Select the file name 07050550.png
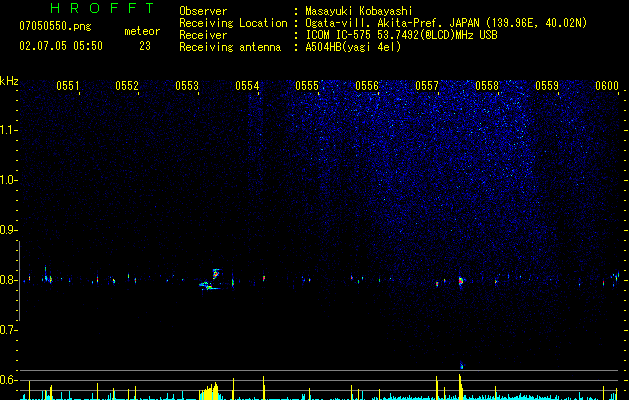The height and width of the screenshot is (400, 629). [x=55, y=27]
